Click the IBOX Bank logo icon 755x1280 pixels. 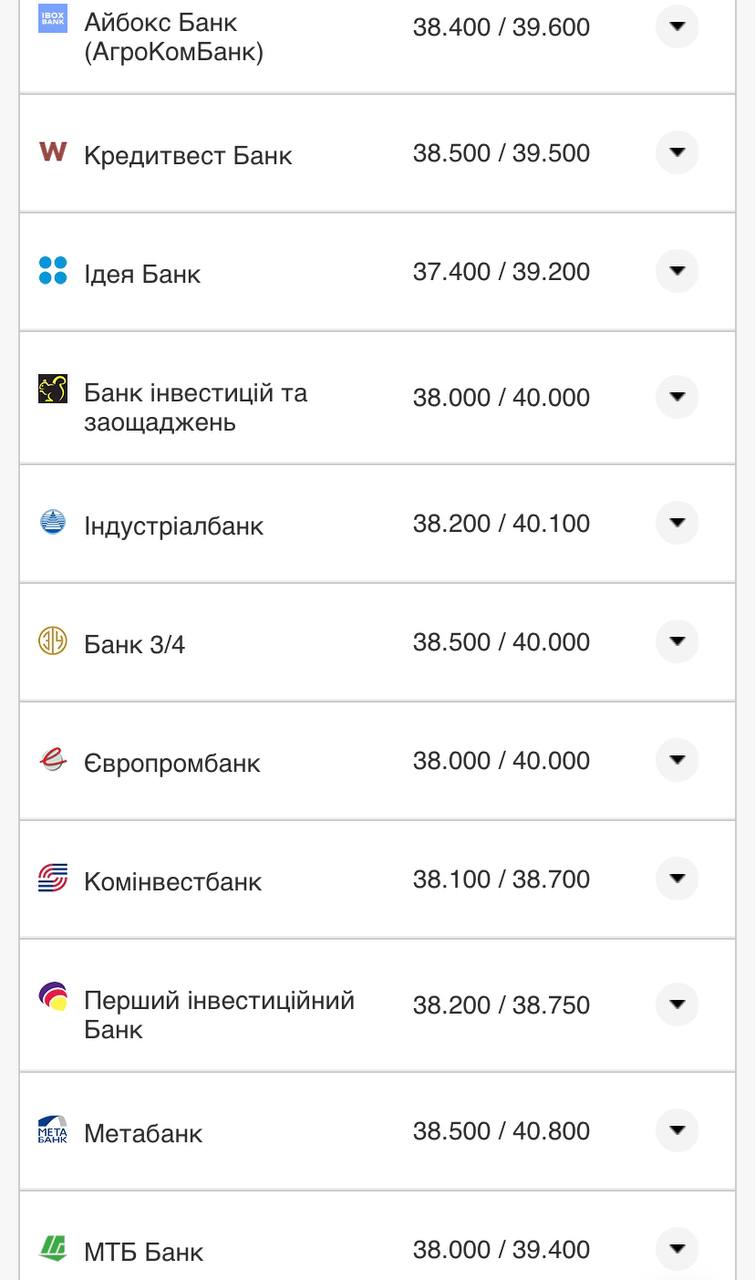pyautogui.click(x=52, y=17)
